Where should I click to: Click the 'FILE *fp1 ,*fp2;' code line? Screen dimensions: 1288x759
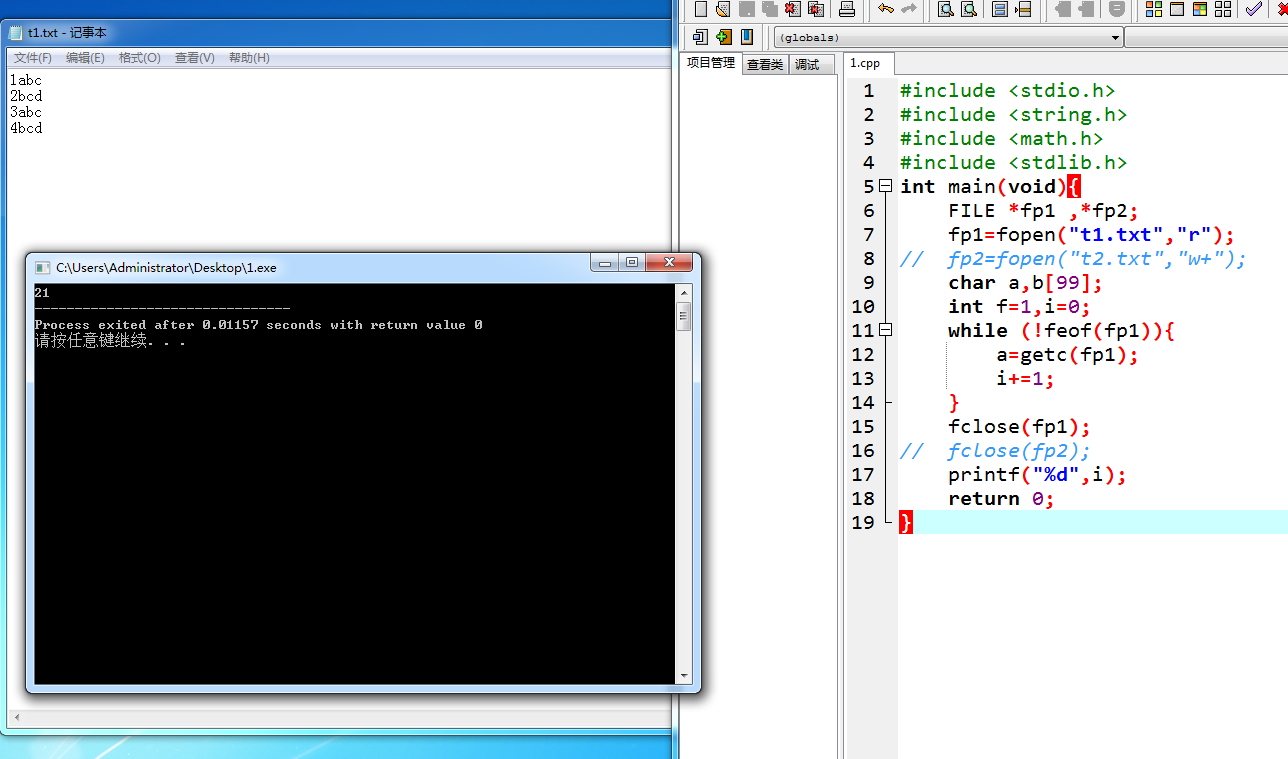pos(1043,210)
